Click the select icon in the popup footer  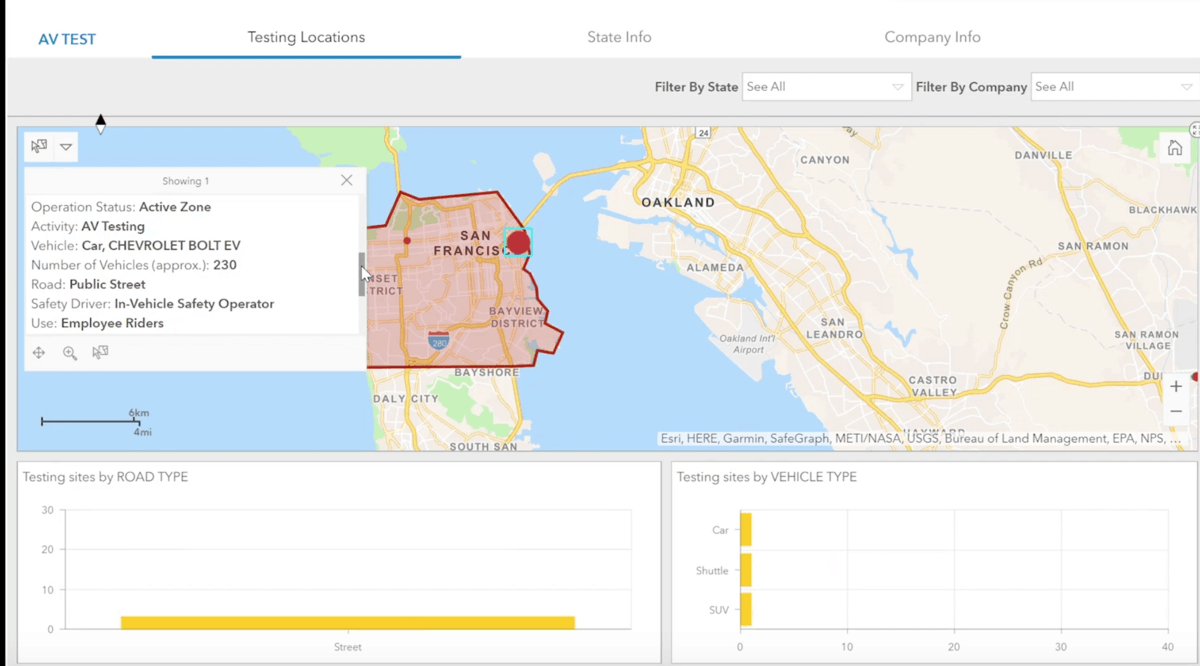coord(100,352)
